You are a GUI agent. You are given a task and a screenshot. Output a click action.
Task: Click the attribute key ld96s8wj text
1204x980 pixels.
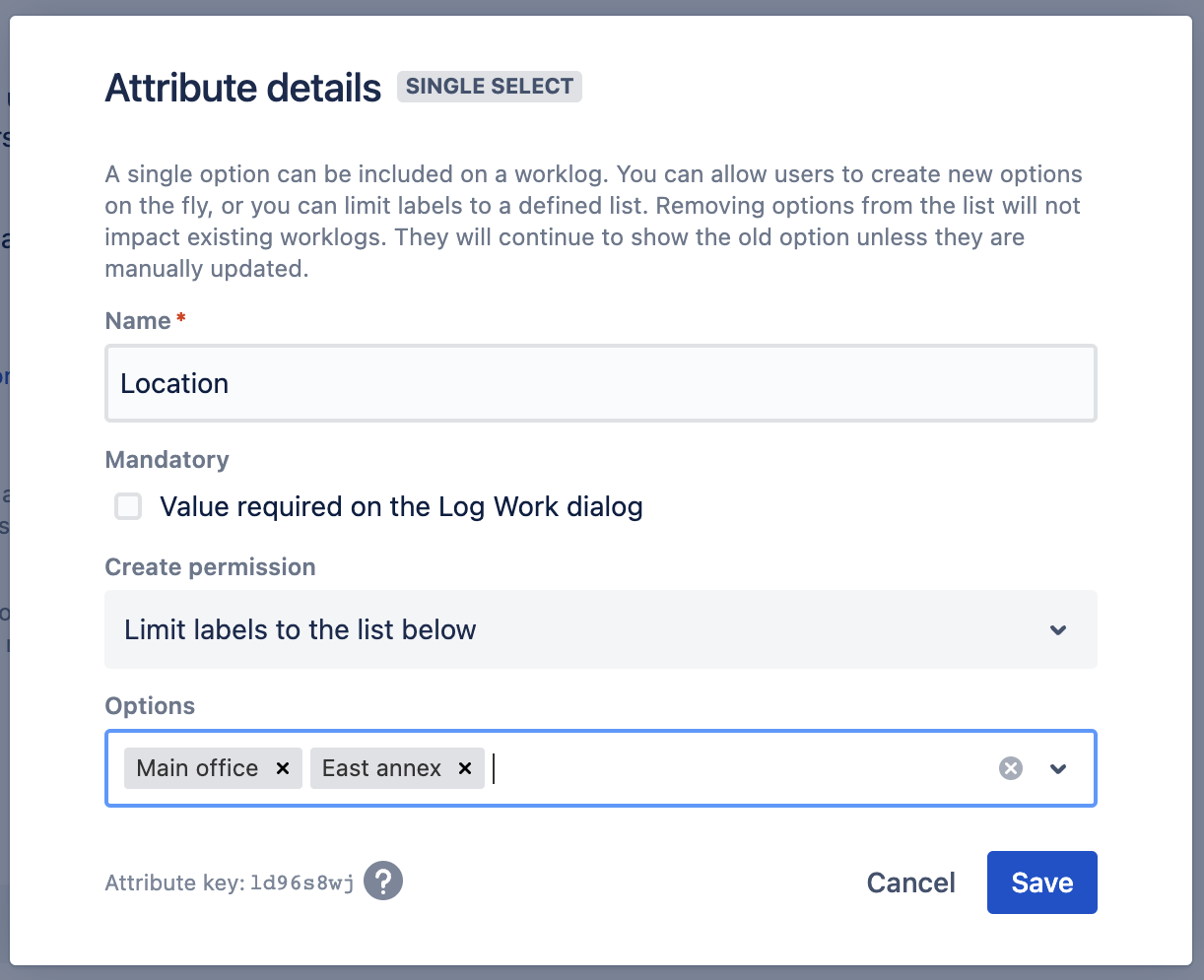[301, 882]
